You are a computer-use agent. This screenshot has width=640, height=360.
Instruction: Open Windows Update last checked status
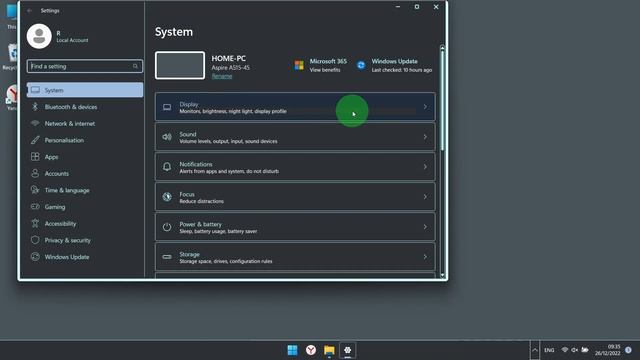(x=402, y=70)
